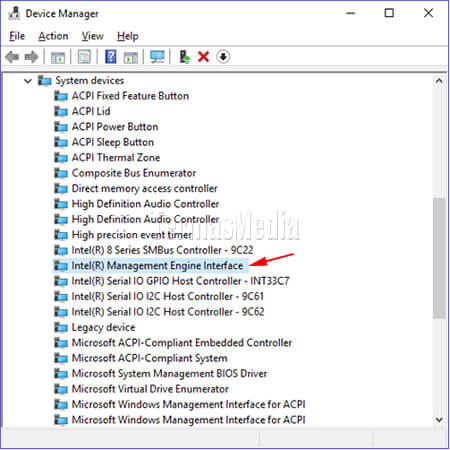Click the red X Uninstall device icon

pos(203,57)
